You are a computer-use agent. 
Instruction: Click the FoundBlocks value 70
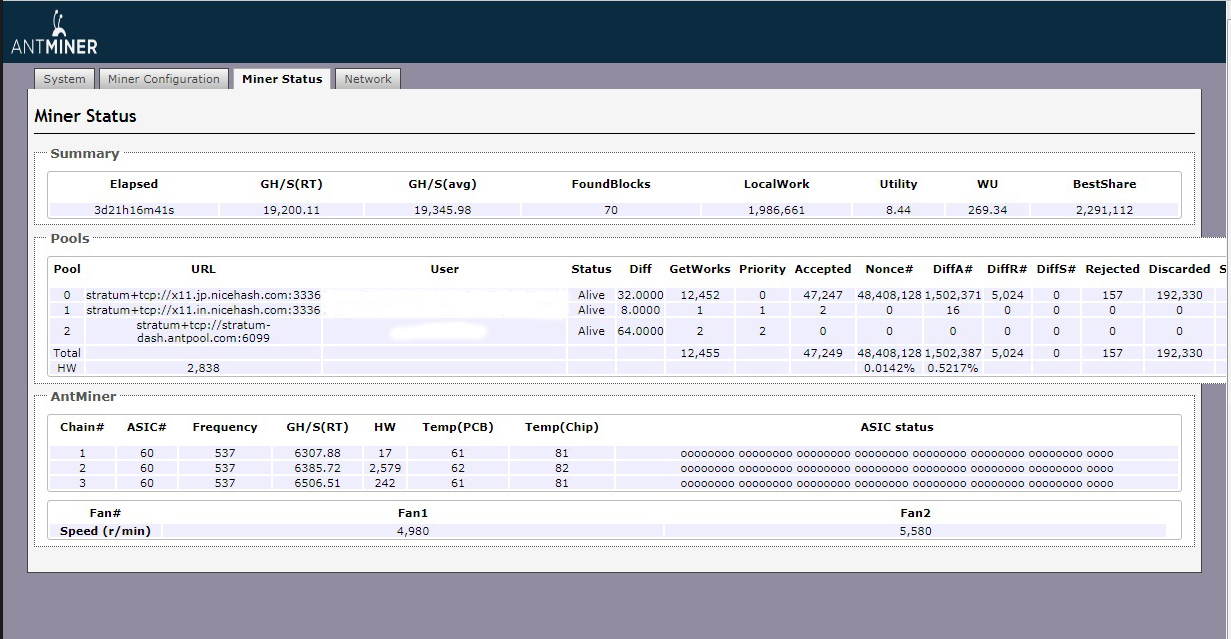point(610,210)
